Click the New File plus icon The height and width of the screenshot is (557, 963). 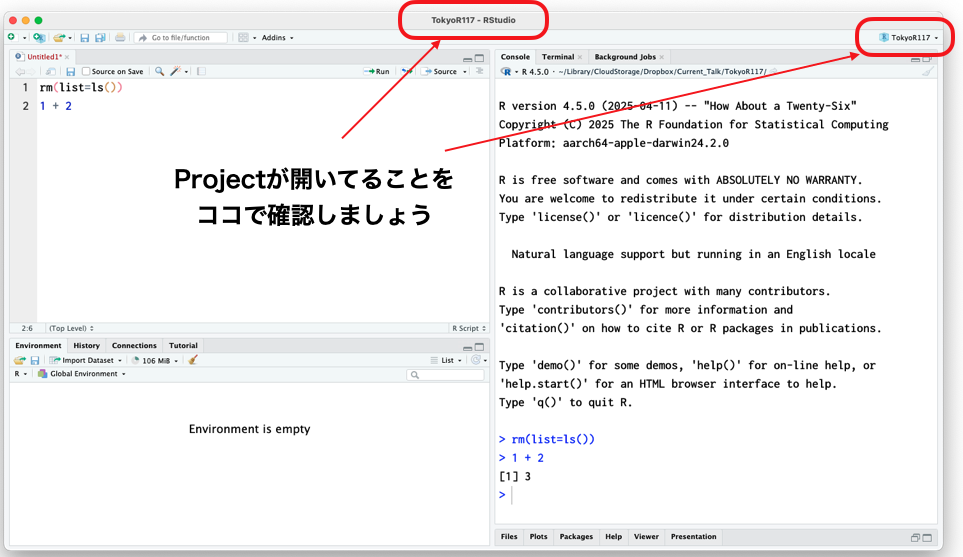(x=11, y=37)
